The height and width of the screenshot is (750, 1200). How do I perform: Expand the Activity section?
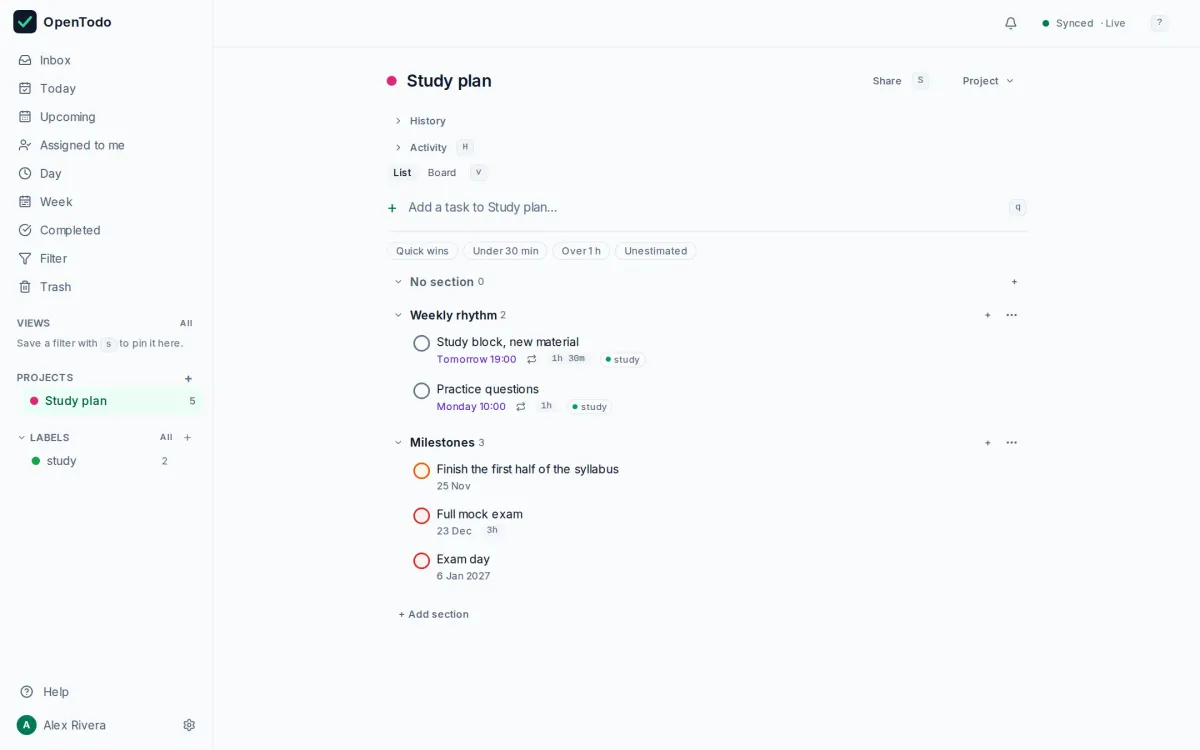point(420,147)
